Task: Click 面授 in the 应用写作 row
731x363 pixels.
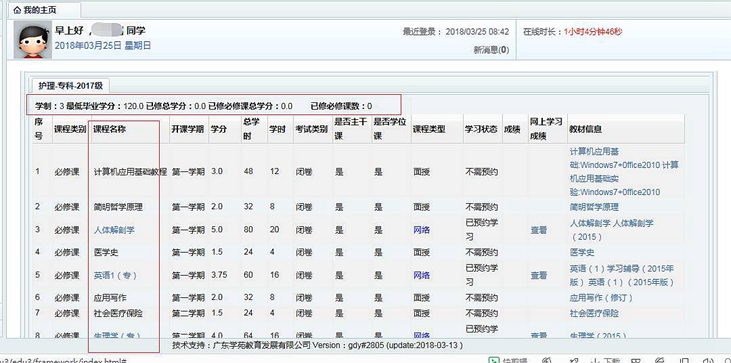Action: (x=421, y=298)
